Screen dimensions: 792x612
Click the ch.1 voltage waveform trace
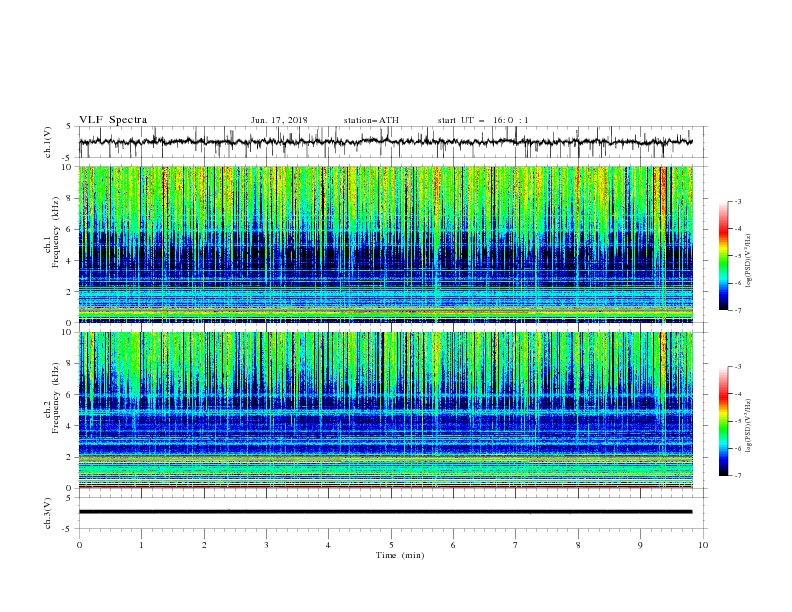point(385,142)
